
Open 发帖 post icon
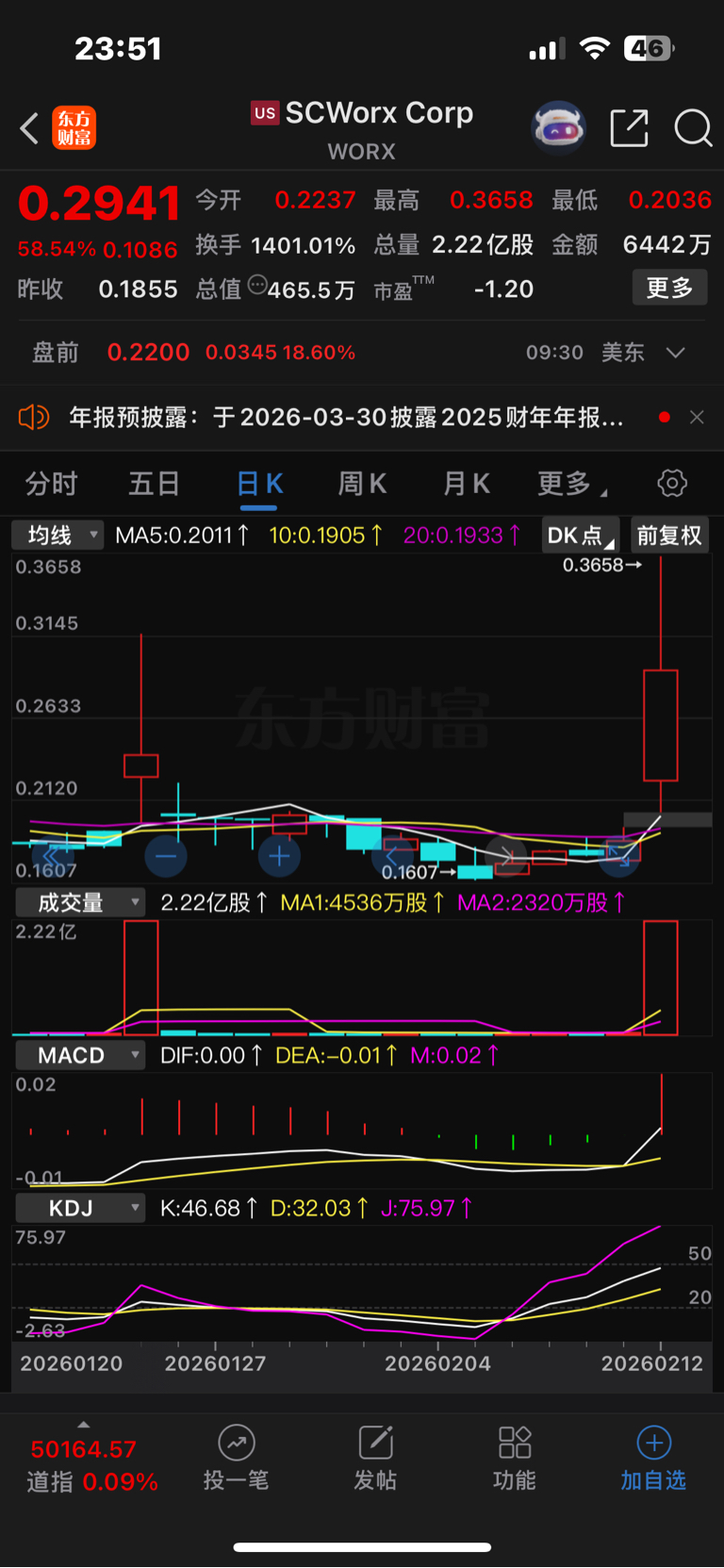tap(375, 1443)
